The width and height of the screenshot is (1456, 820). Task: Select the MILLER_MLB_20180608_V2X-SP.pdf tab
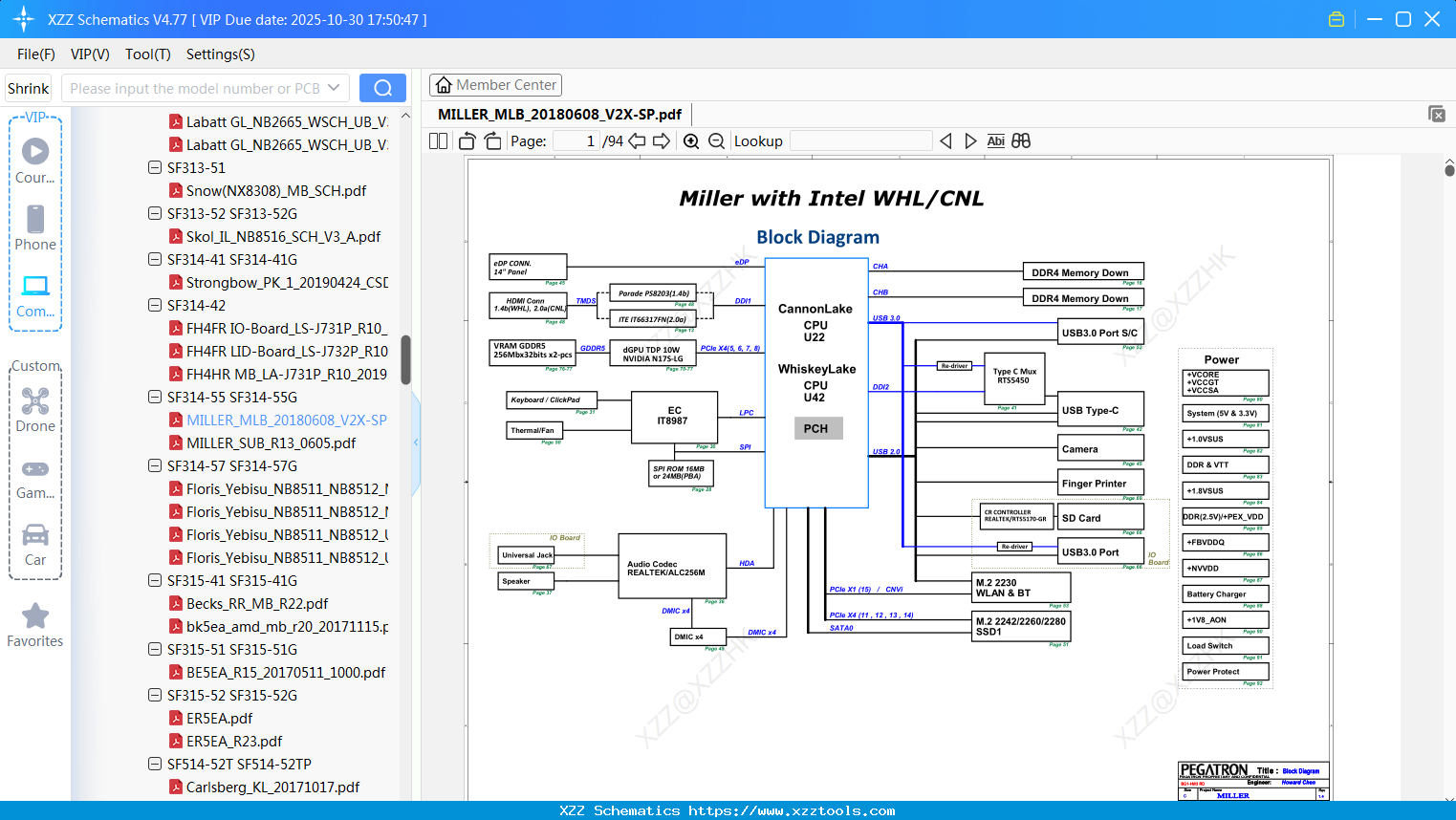click(x=559, y=115)
